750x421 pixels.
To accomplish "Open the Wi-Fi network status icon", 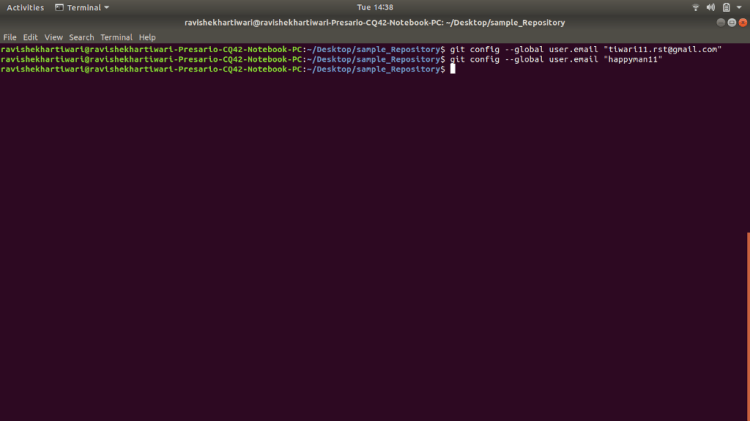I will pyautogui.click(x=696, y=7).
